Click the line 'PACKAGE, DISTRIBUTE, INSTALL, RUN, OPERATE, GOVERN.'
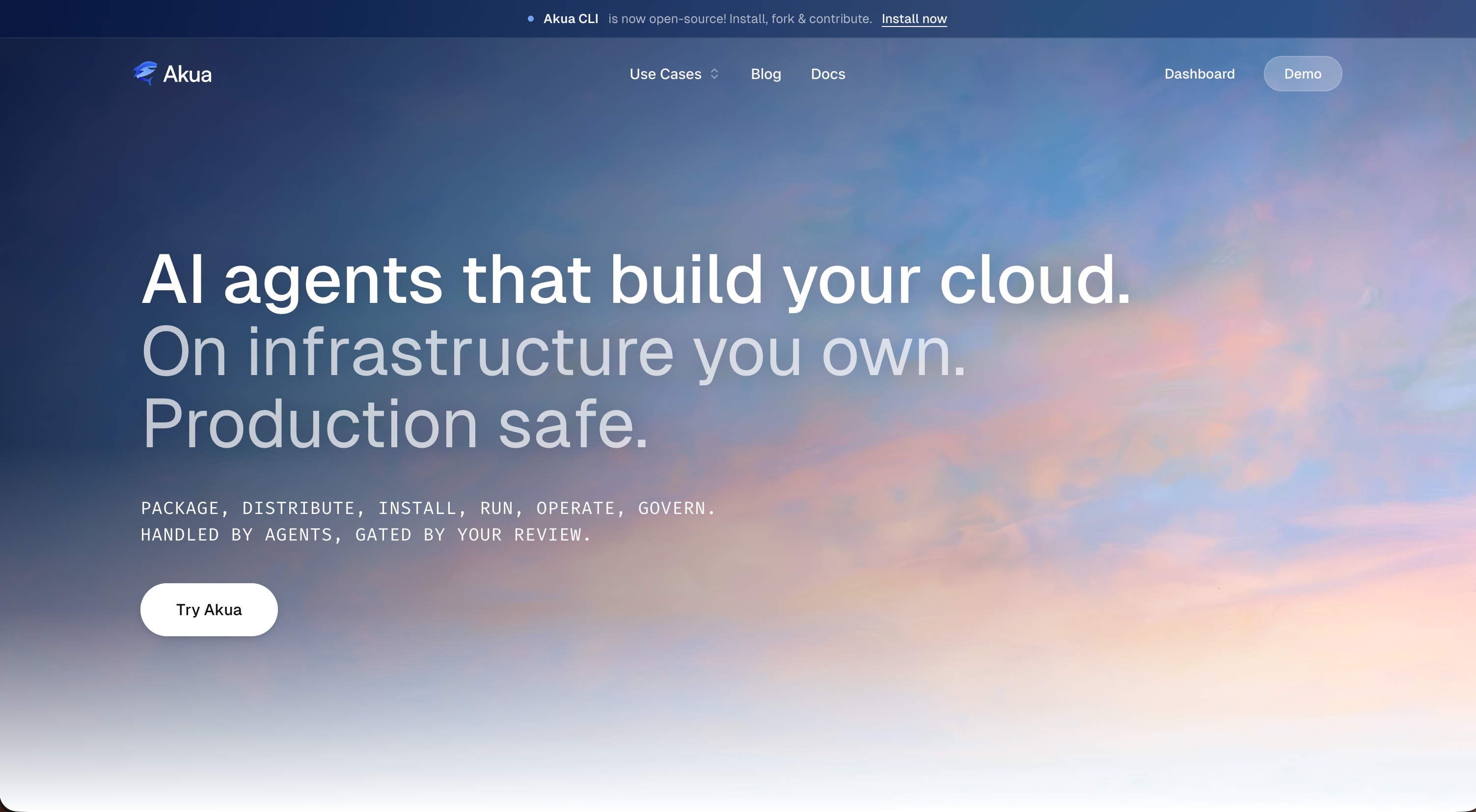 [x=428, y=508]
